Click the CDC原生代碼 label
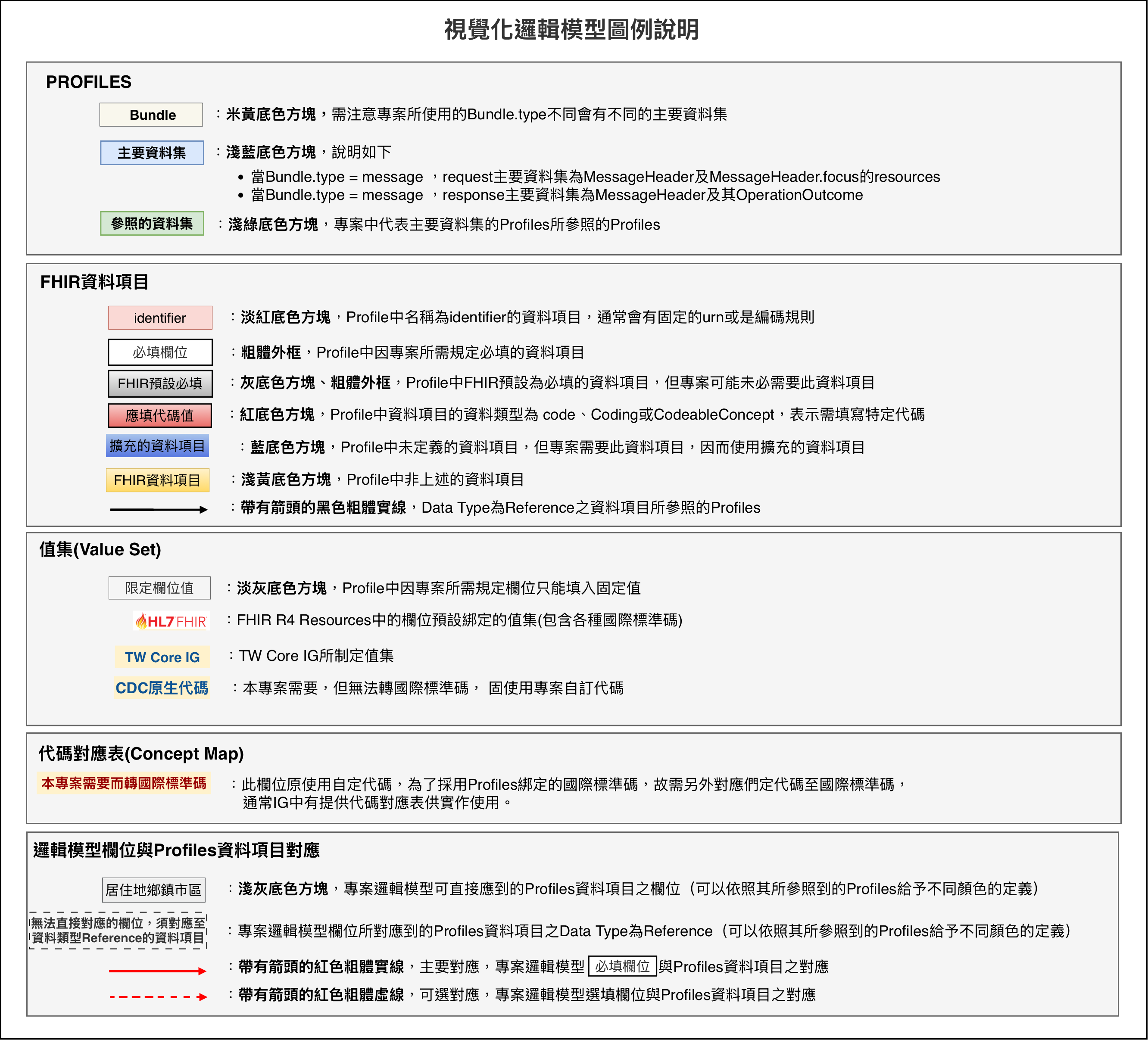1148x1040 pixels. 162,688
